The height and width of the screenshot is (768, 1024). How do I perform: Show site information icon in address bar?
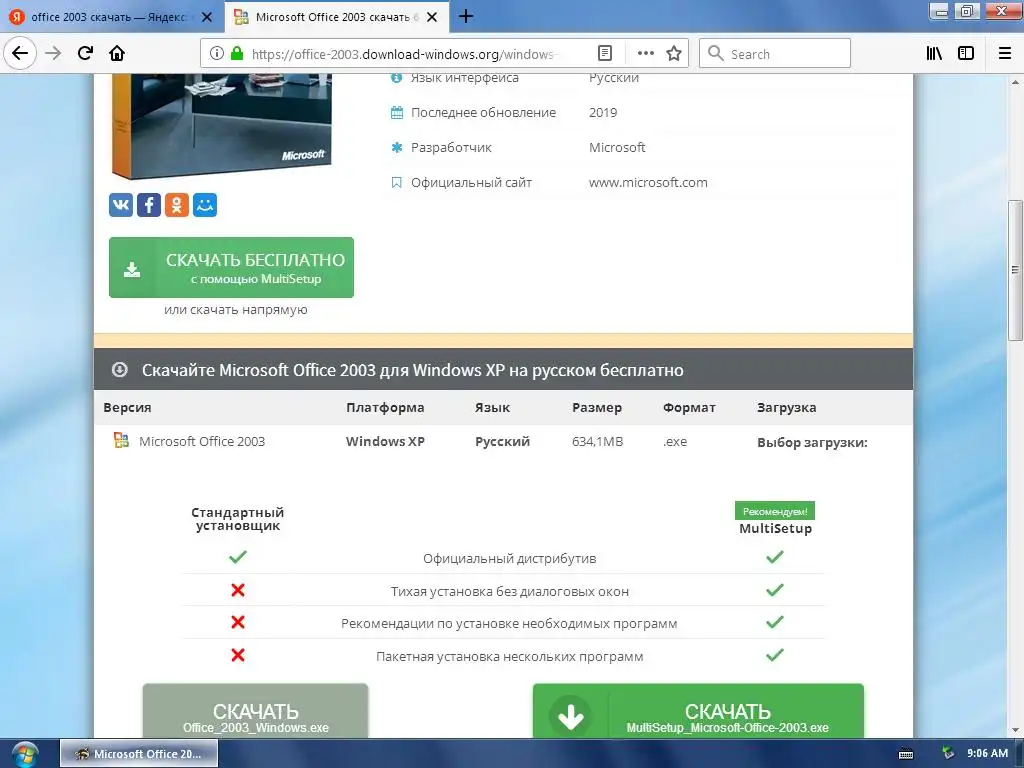click(x=216, y=54)
